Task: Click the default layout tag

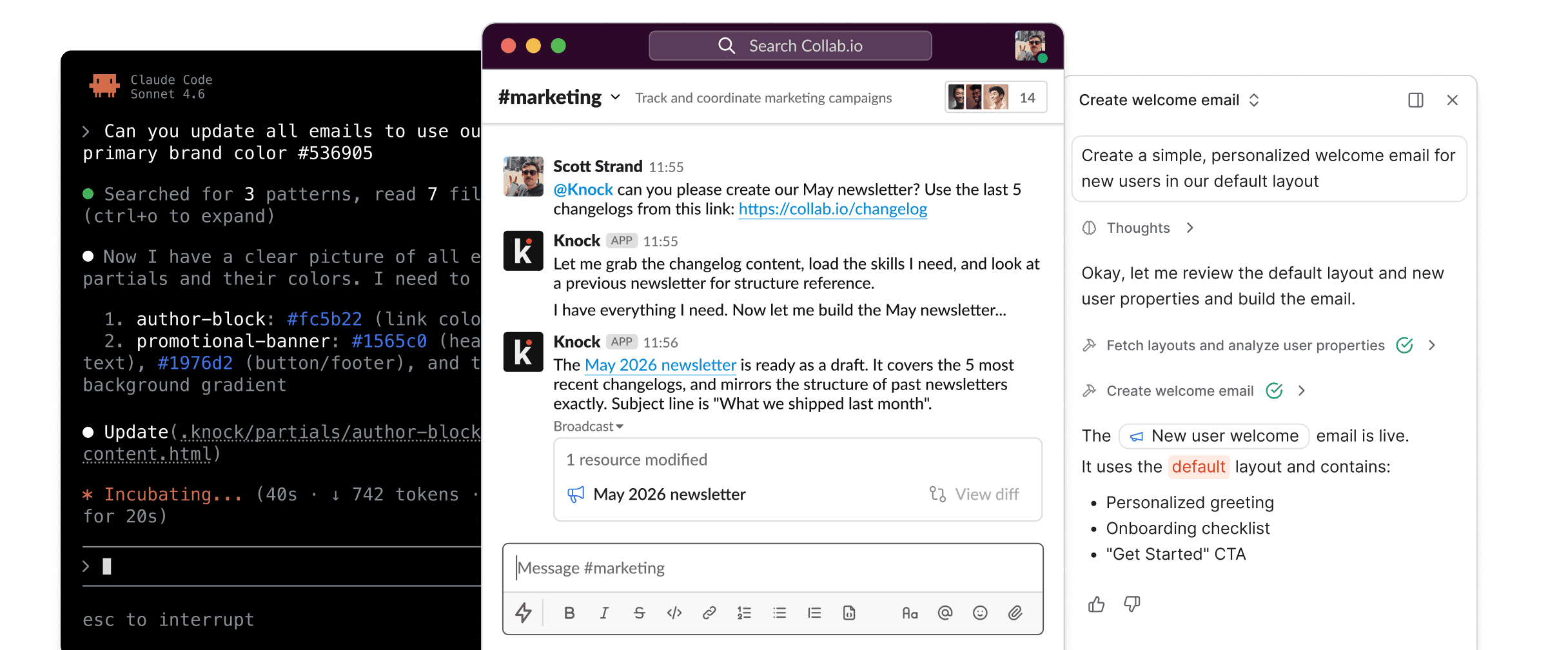Action: (x=1199, y=467)
